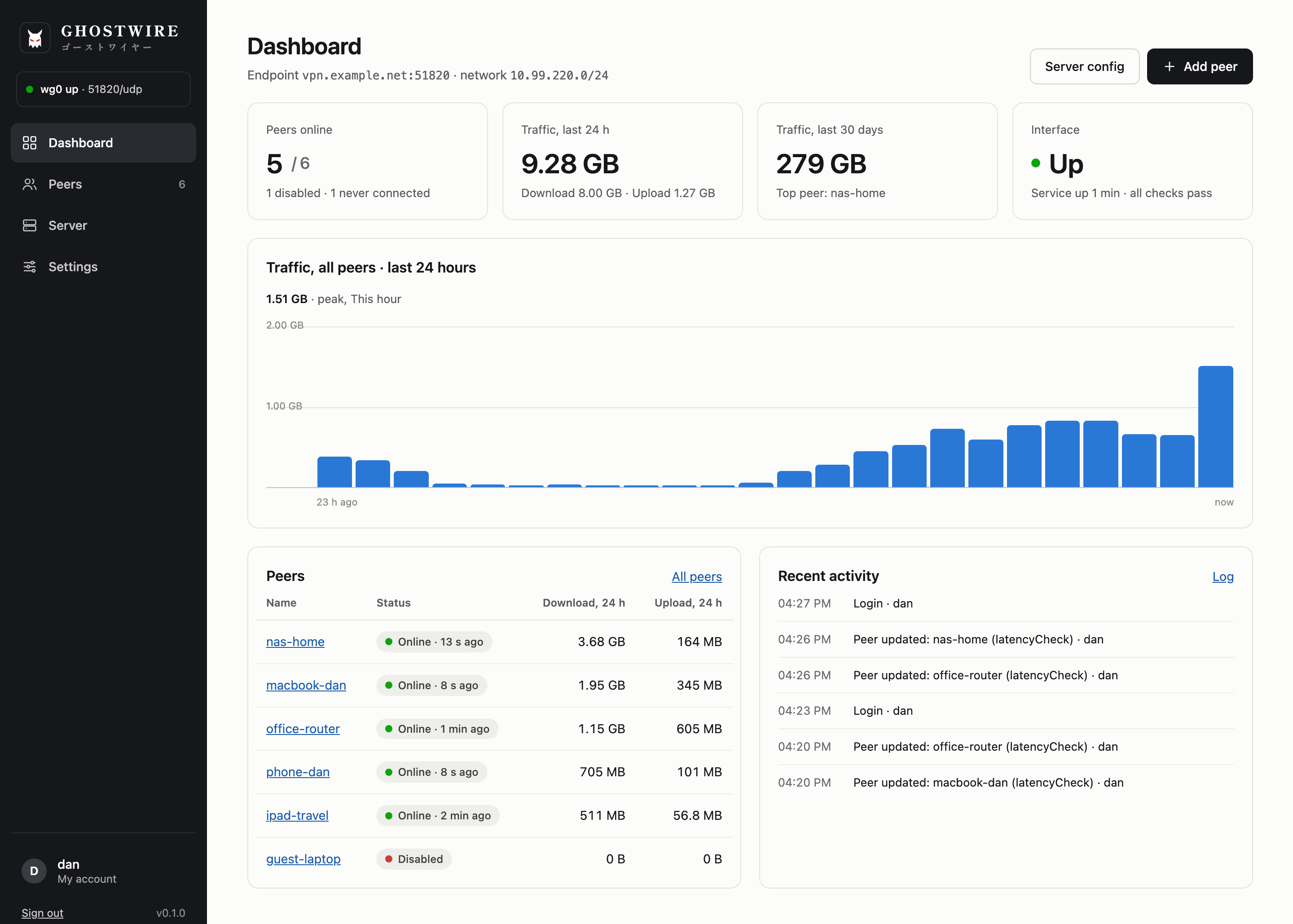Screen dimensions: 1293x924
Task: Click the 'Download, 24 h' column header
Action: (x=584, y=603)
